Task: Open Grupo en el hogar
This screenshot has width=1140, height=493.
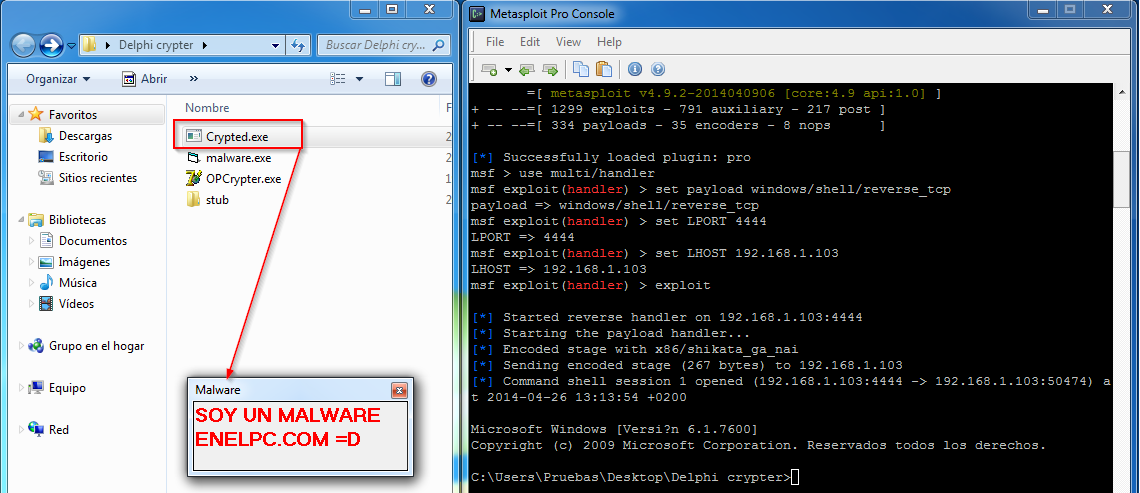Action: (x=97, y=346)
